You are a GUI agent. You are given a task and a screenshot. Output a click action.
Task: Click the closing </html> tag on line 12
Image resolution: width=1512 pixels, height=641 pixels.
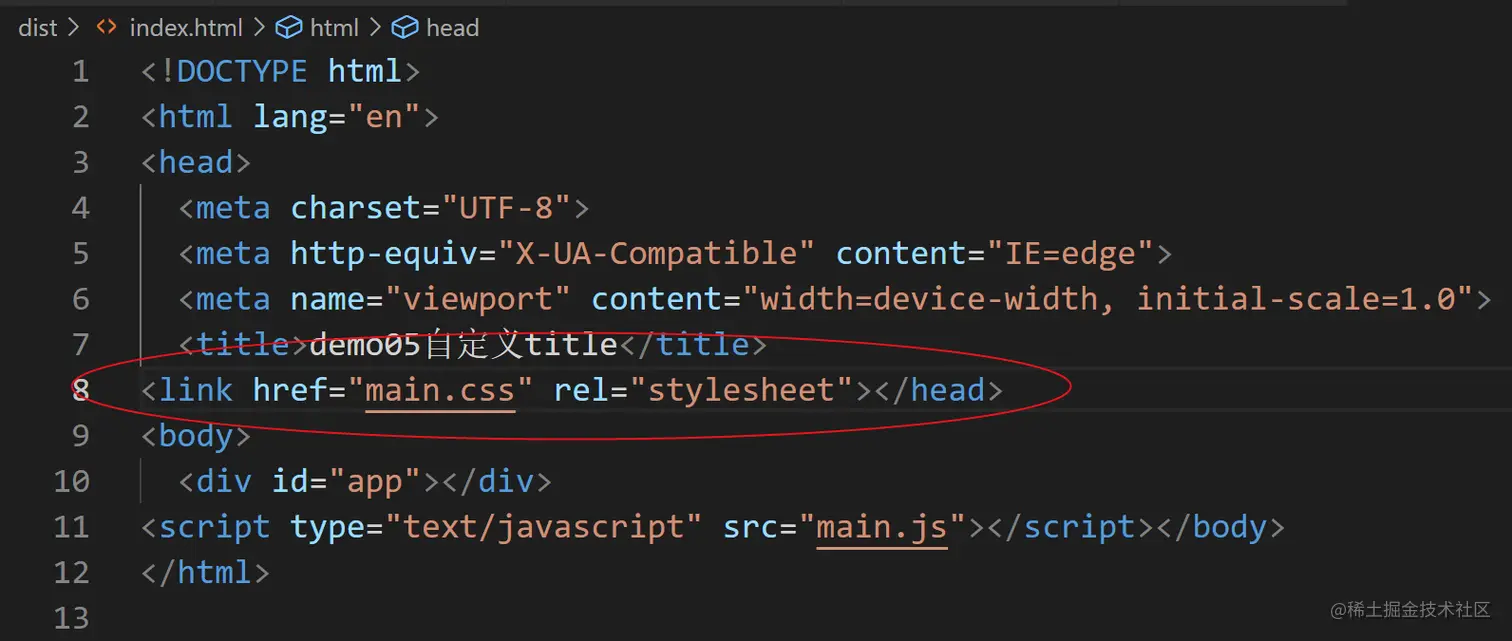coord(205,572)
